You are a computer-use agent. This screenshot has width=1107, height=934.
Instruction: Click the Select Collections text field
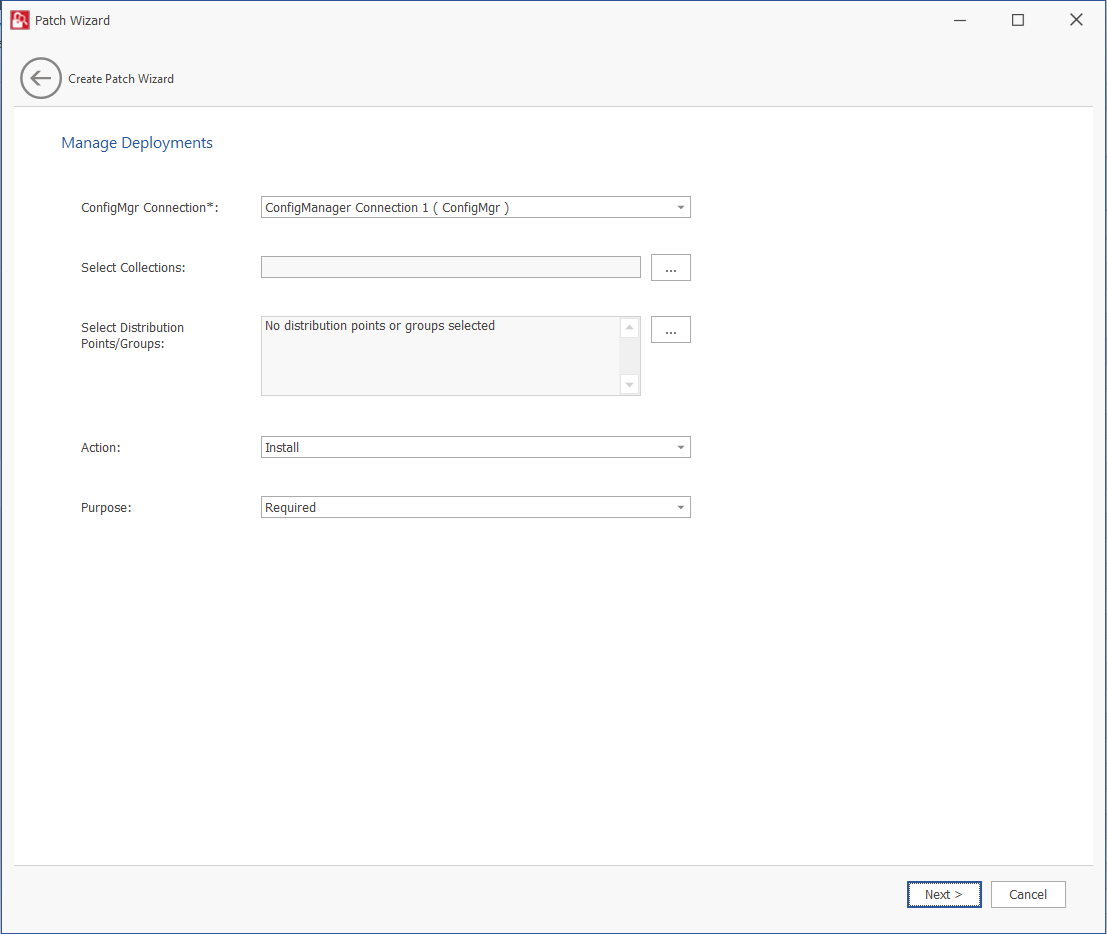[x=450, y=267]
